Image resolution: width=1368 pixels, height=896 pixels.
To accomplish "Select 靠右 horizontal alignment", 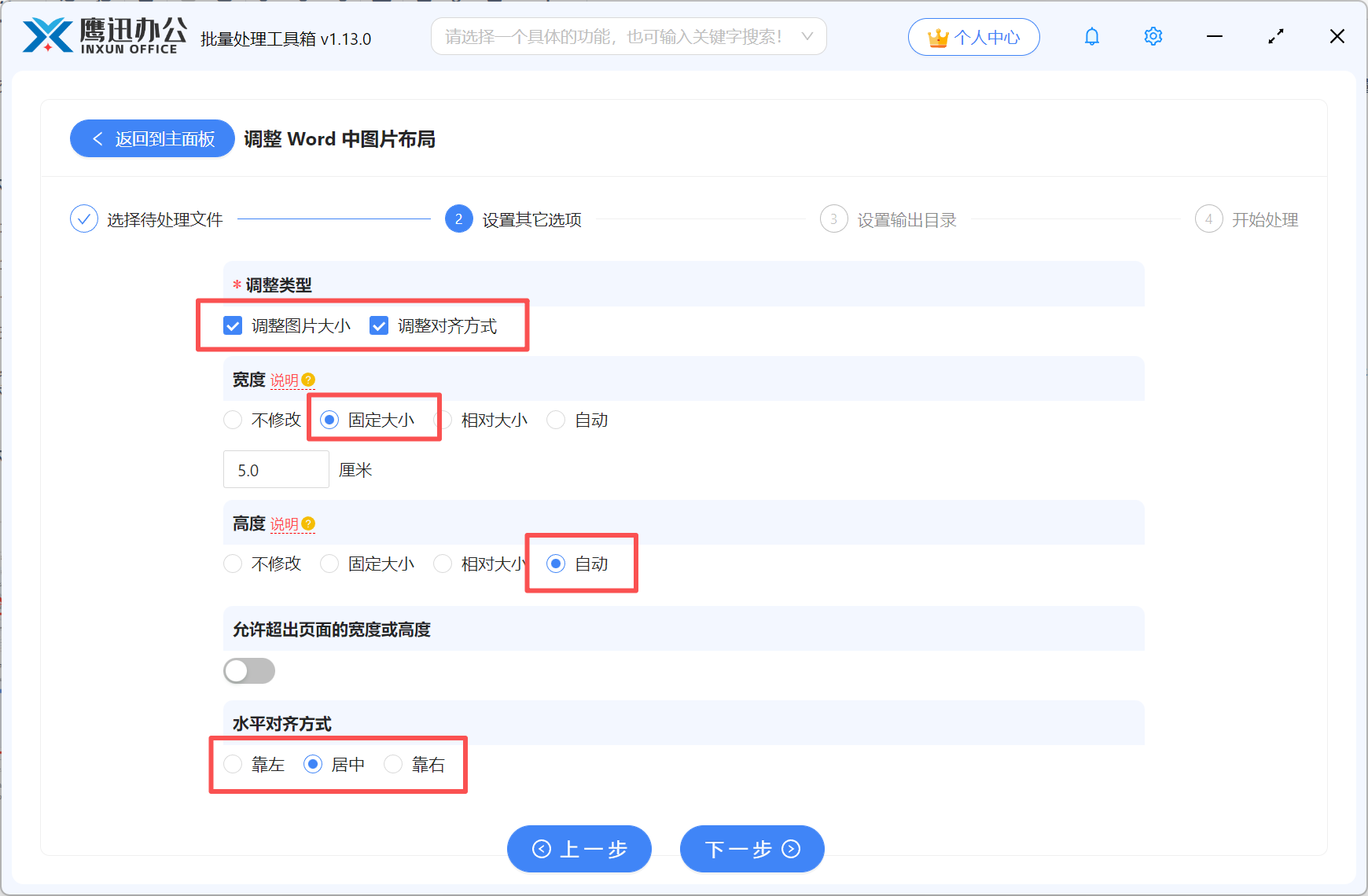I will 393,764.
